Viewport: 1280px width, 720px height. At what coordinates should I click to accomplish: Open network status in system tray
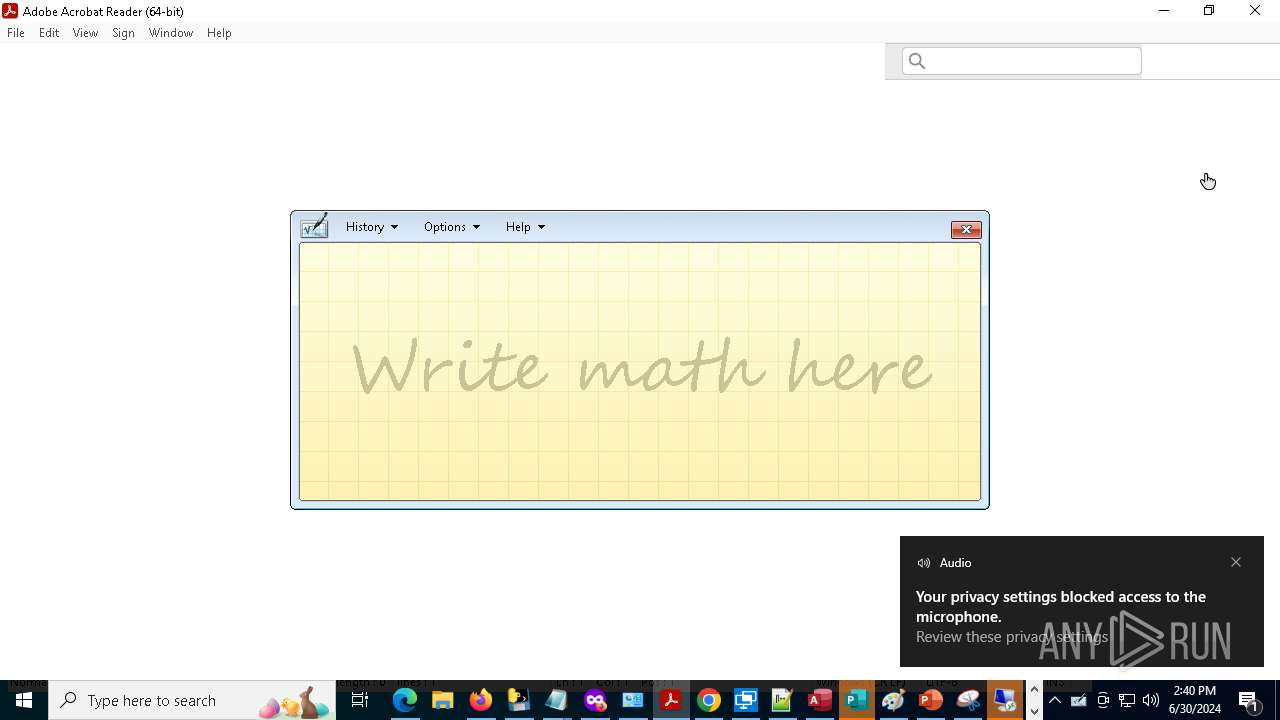pos(1127,700)
